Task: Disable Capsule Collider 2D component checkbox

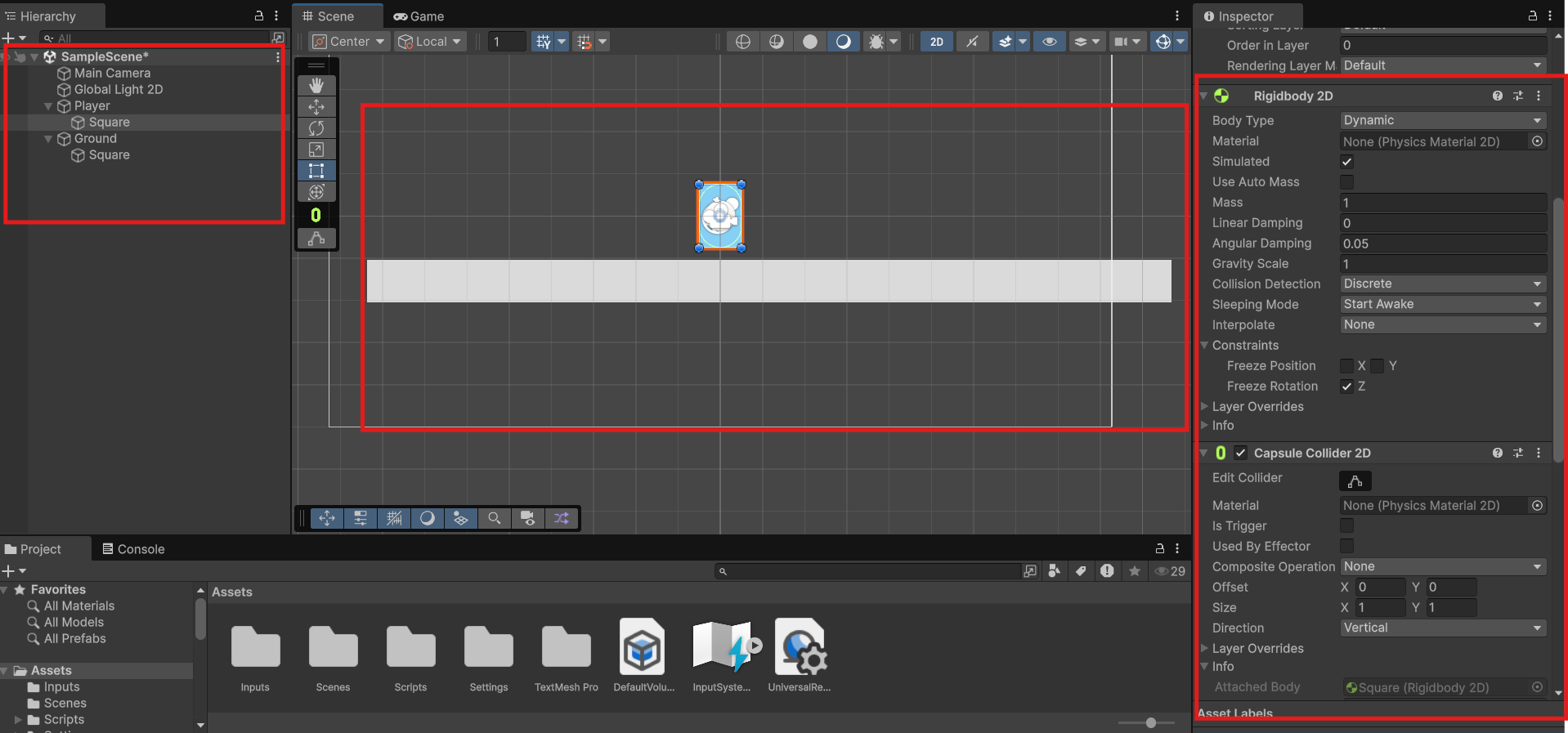Action: [x=1241, y=453]
